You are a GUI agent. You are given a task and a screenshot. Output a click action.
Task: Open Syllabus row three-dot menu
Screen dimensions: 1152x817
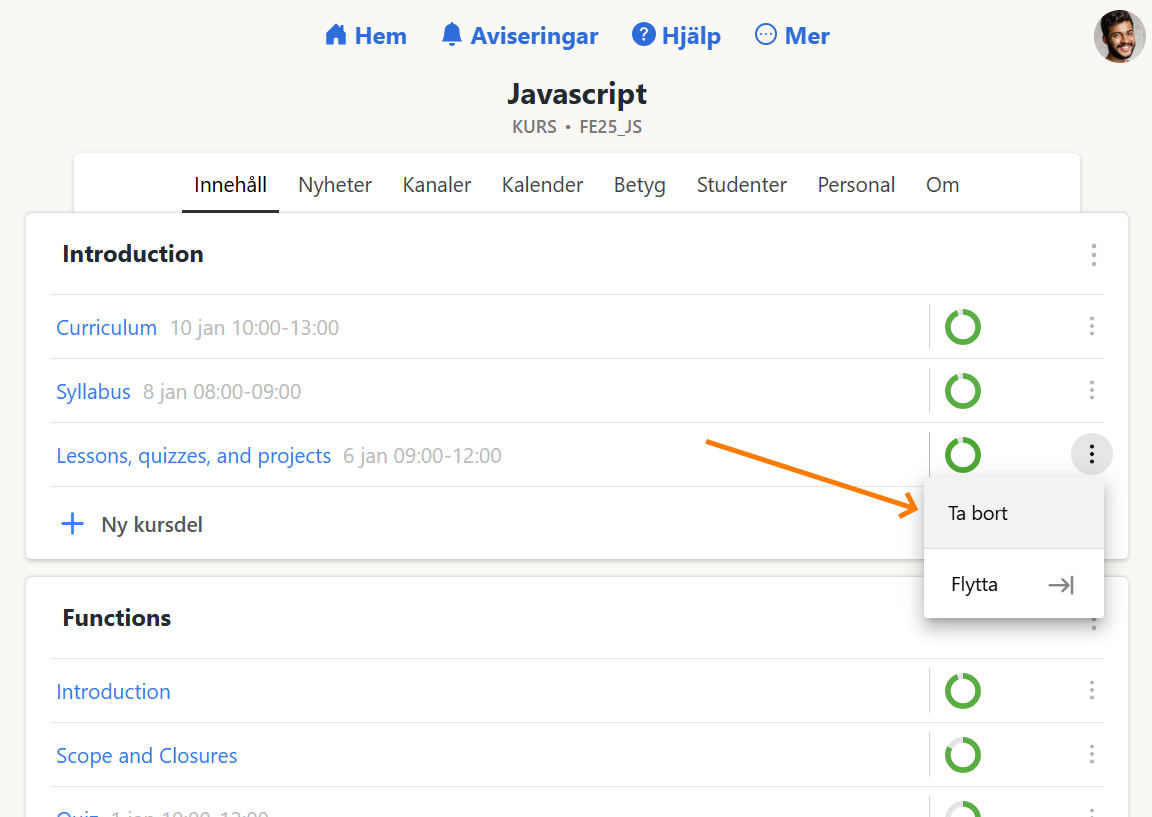coord(1091,391)
